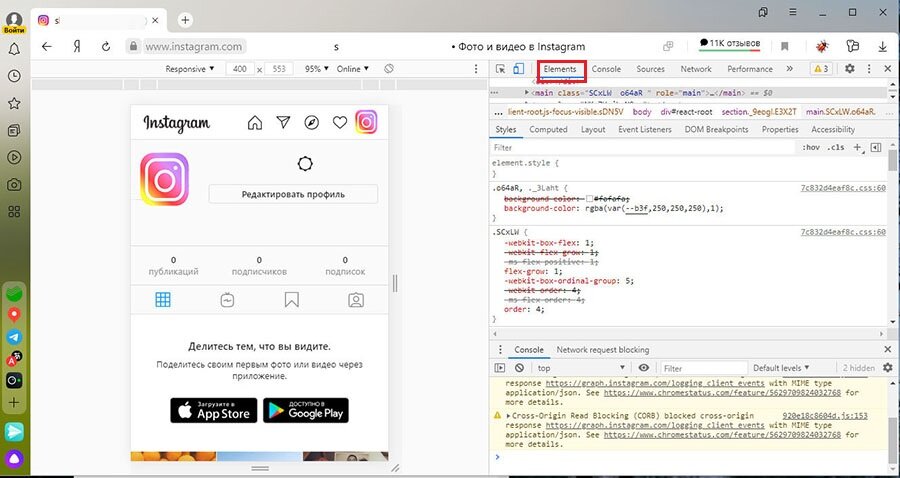This screenshot has width=900, height=478.
Task: Toggle the .cls element classes panel
Action: click(x=836, y=147)
